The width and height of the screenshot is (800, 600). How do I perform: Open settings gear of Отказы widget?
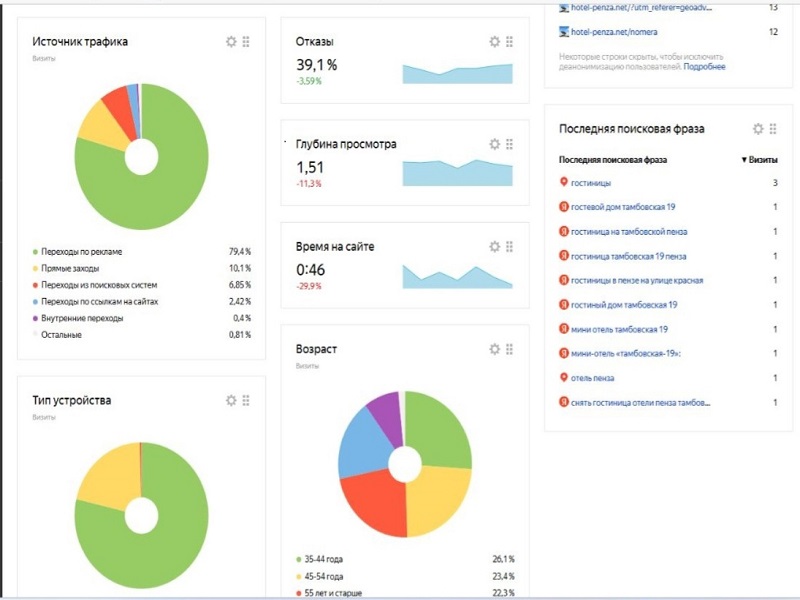pyautogui.click(x=494, y=42)
